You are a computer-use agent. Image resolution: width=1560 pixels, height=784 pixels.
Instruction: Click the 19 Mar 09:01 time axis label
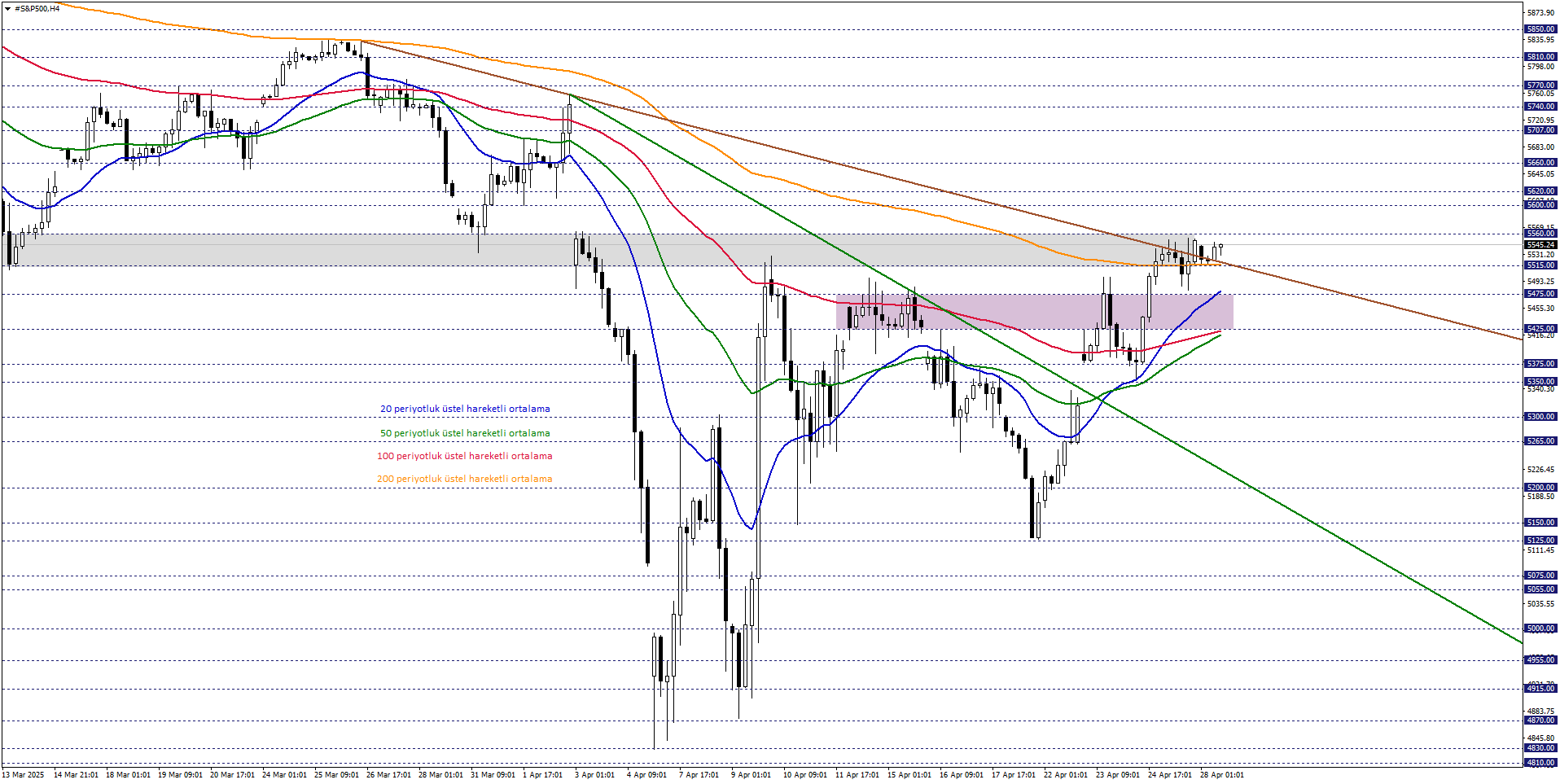(180, 775)
